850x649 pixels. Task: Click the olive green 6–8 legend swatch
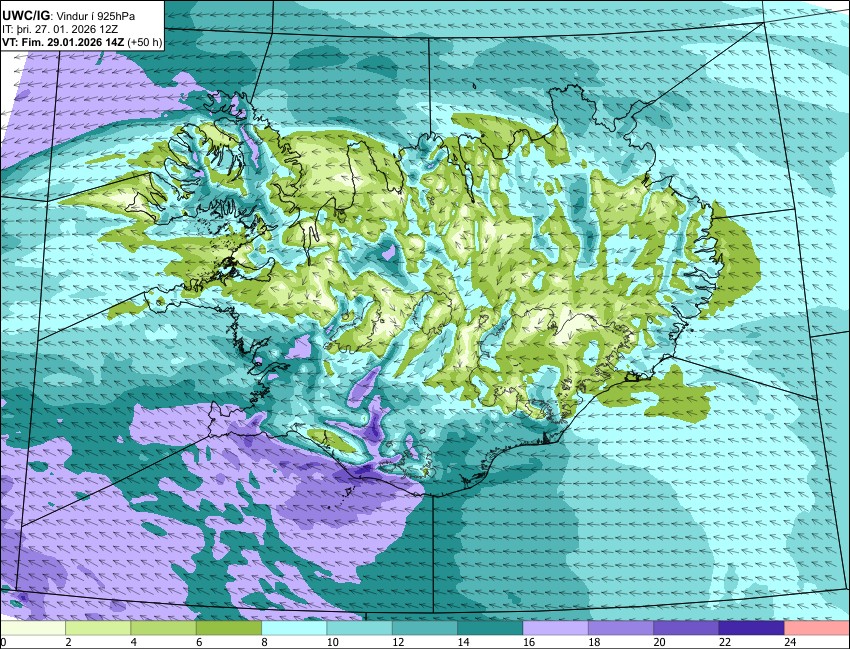[x=229, y=628]
